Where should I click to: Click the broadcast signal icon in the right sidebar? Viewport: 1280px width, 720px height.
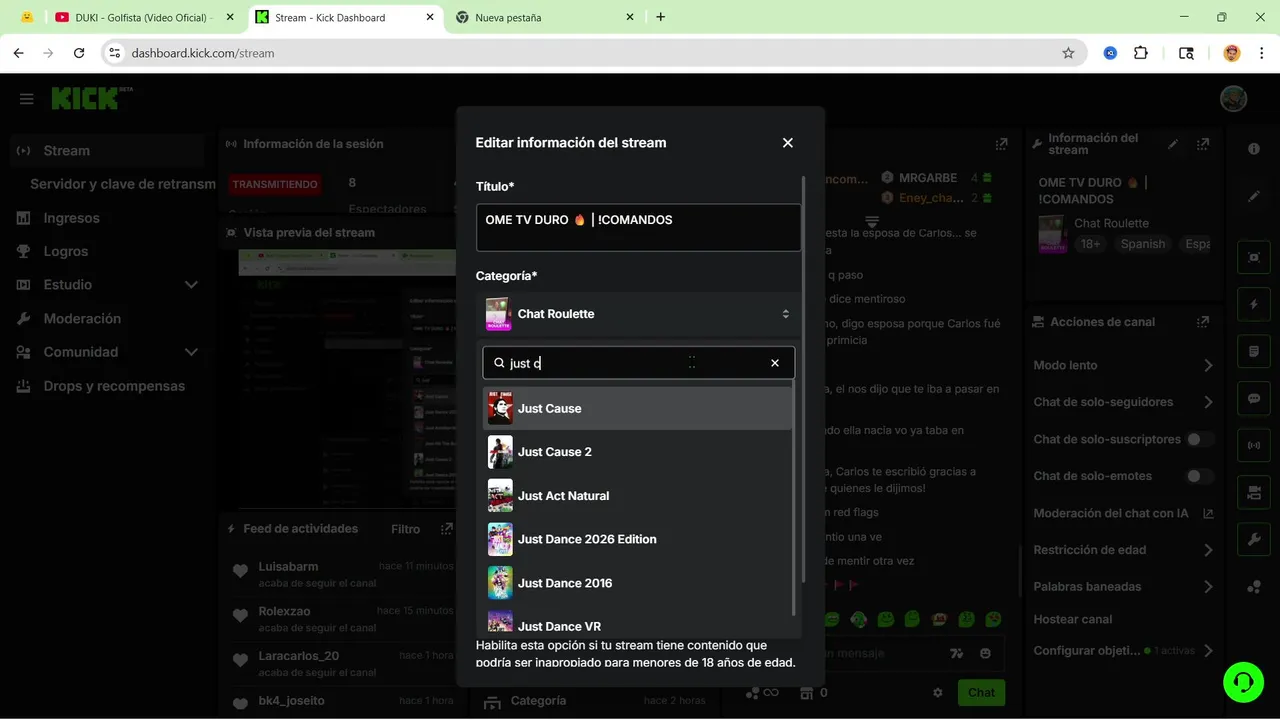1254,445
